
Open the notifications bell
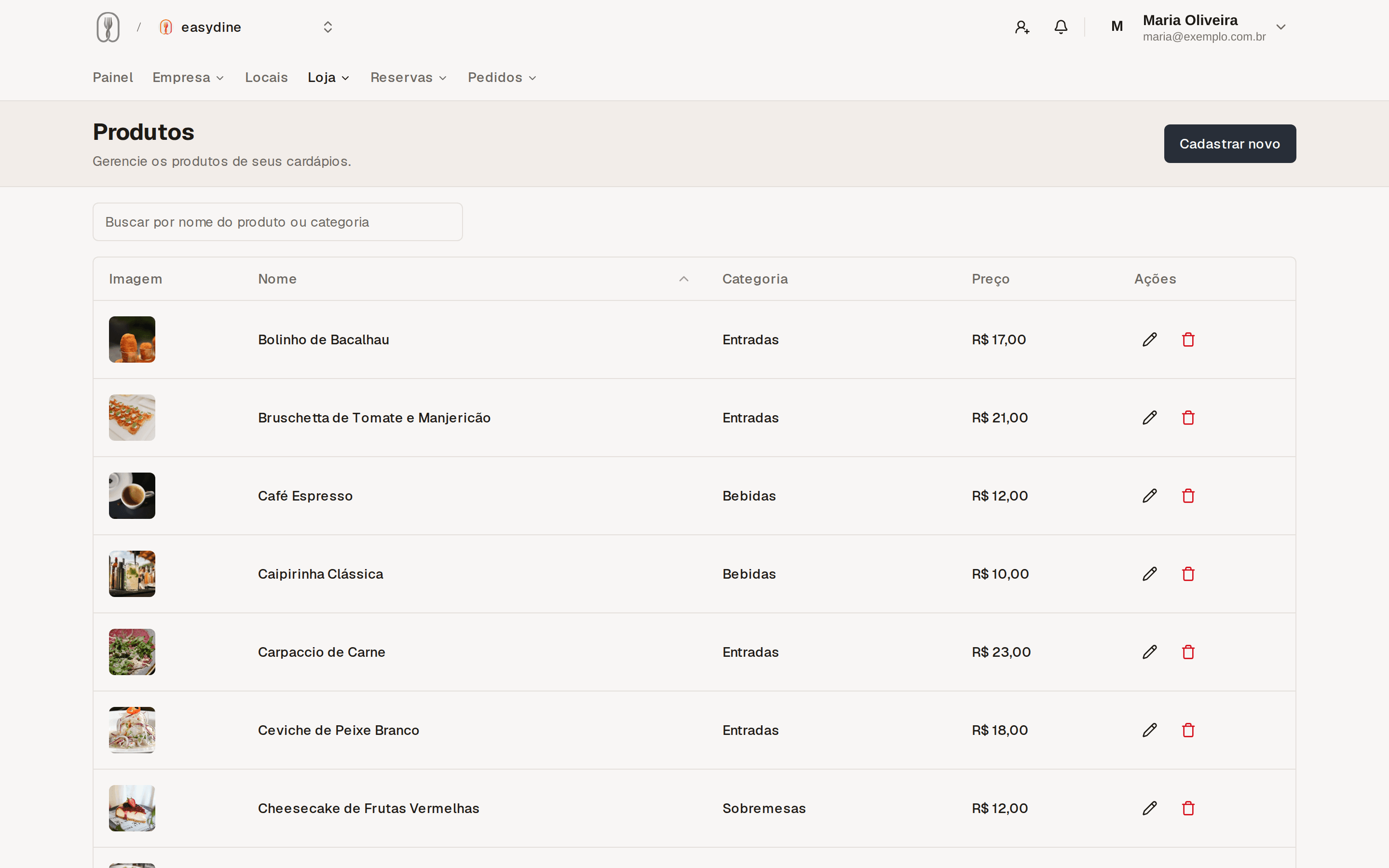tap(1061, 27)
